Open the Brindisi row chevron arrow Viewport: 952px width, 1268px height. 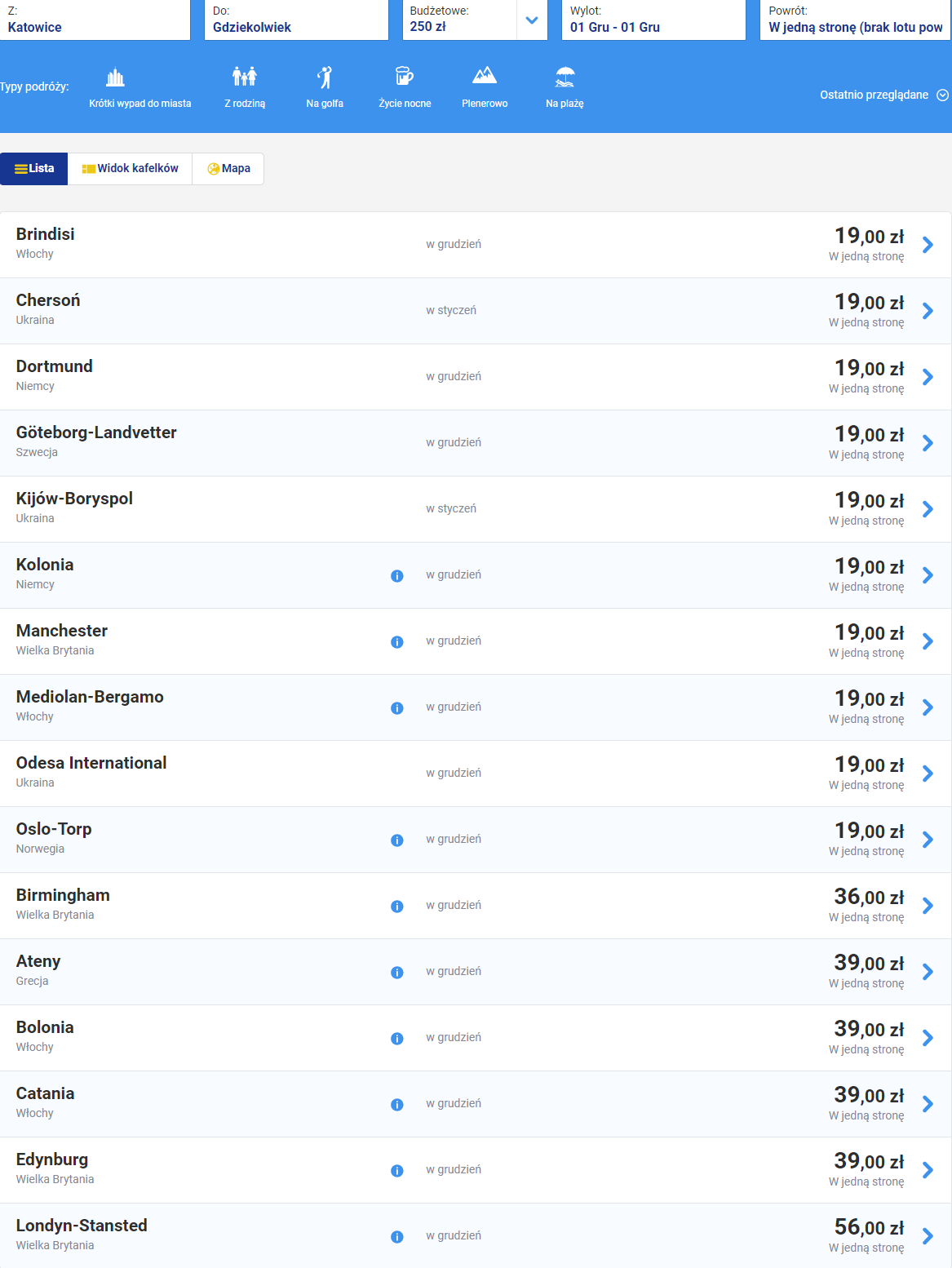pos(928,245)
